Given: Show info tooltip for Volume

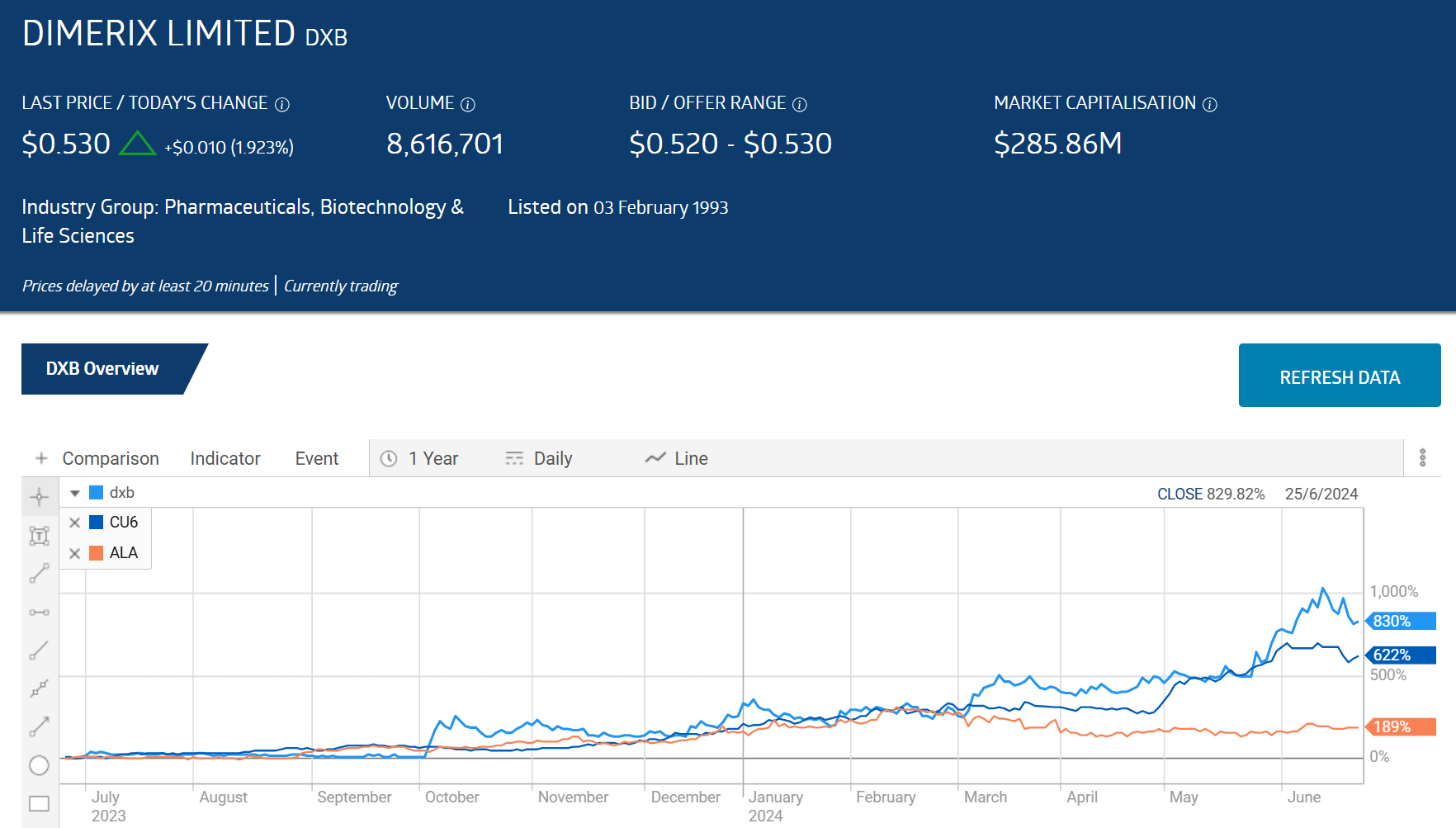Looking at the screenshot, I should click(x=468, y=105).
